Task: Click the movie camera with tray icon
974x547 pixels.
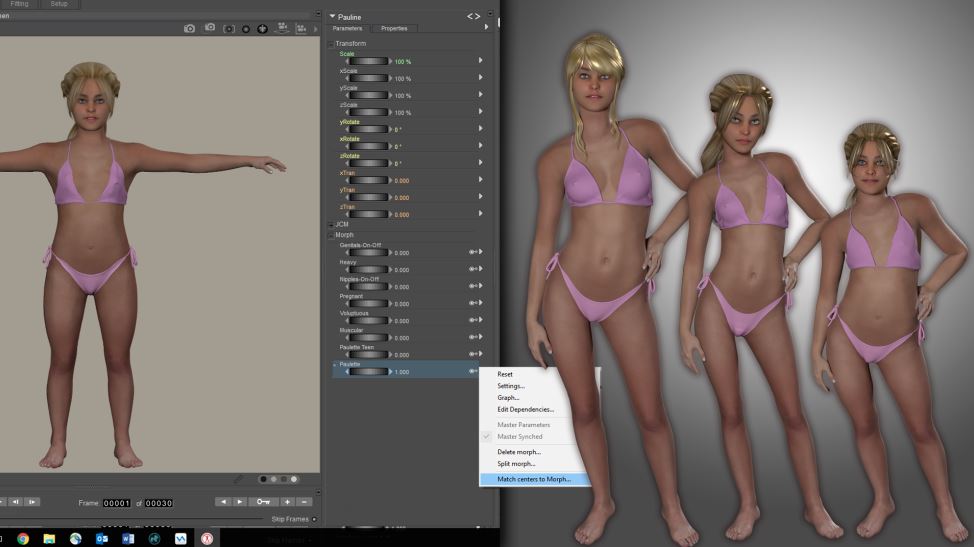Action: tap(282, 28)
